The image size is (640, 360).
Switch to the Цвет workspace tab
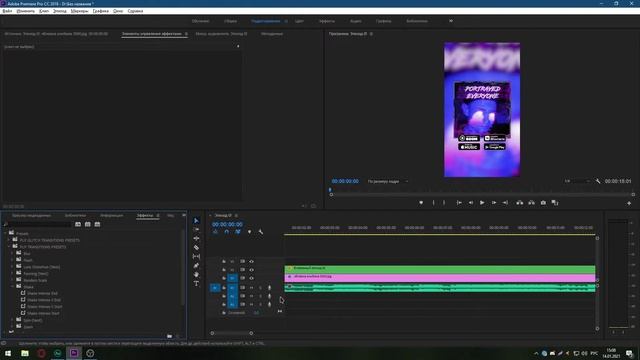point(299,21)
